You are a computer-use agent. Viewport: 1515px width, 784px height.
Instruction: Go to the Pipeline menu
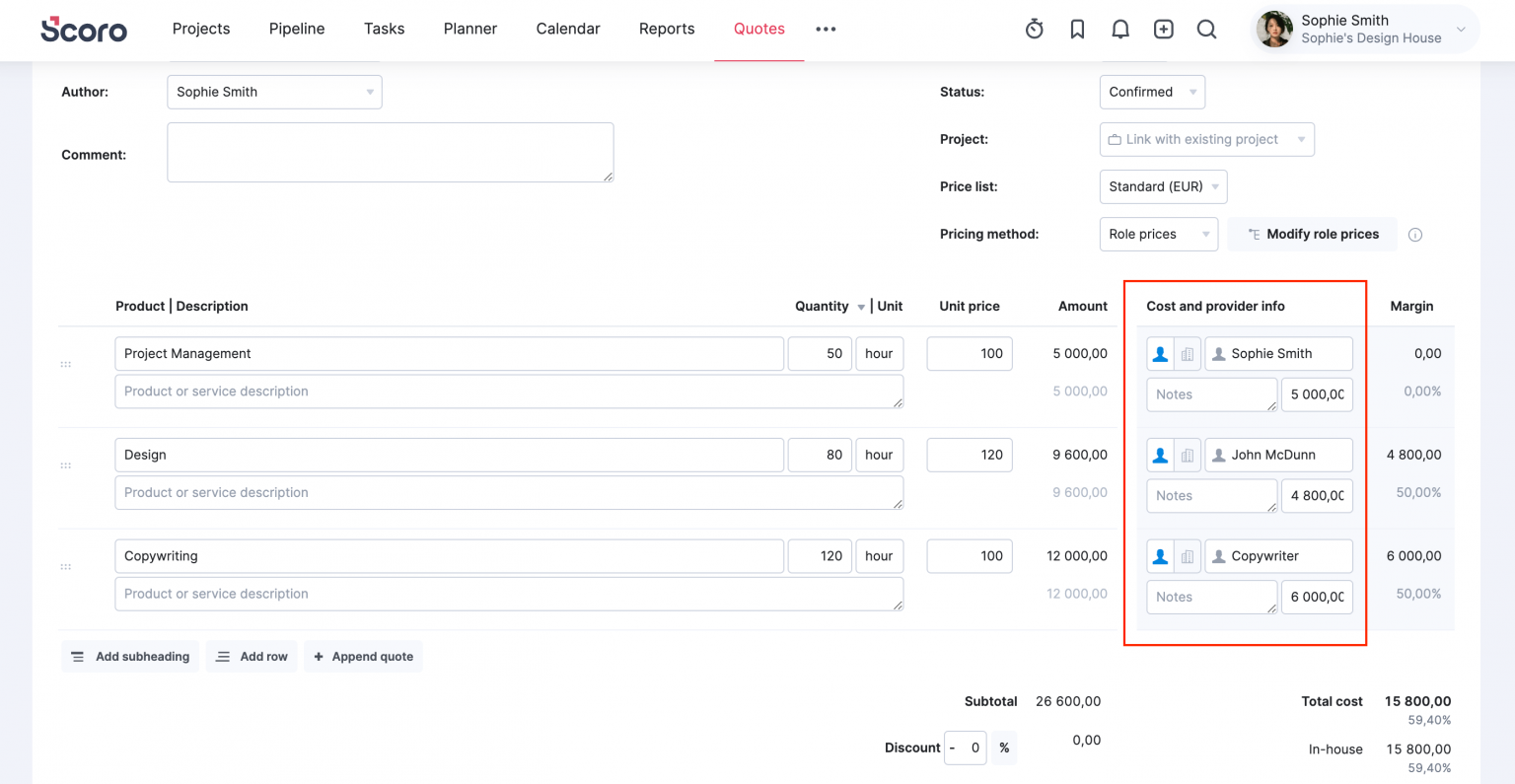(x=297, y=29)
